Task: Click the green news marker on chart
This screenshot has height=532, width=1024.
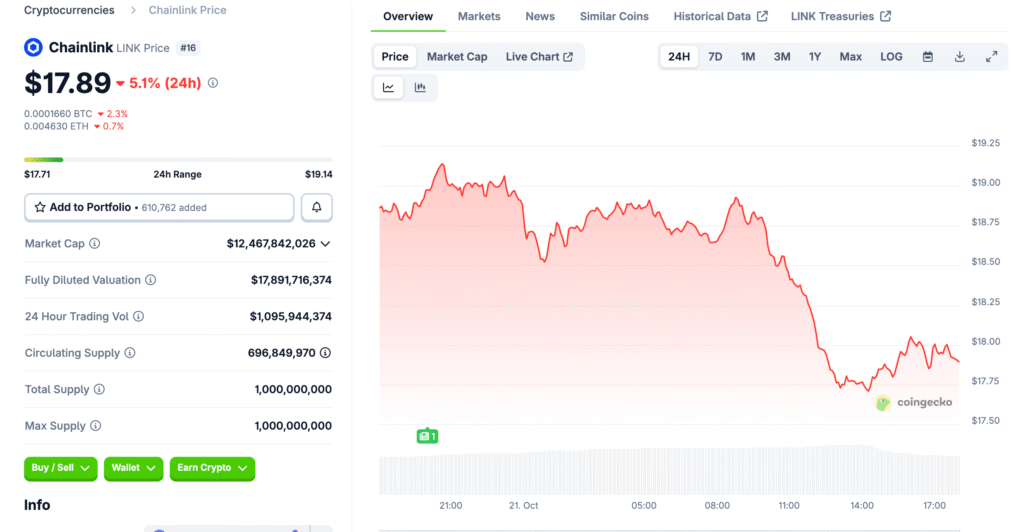Action: [x=427, y=436]
